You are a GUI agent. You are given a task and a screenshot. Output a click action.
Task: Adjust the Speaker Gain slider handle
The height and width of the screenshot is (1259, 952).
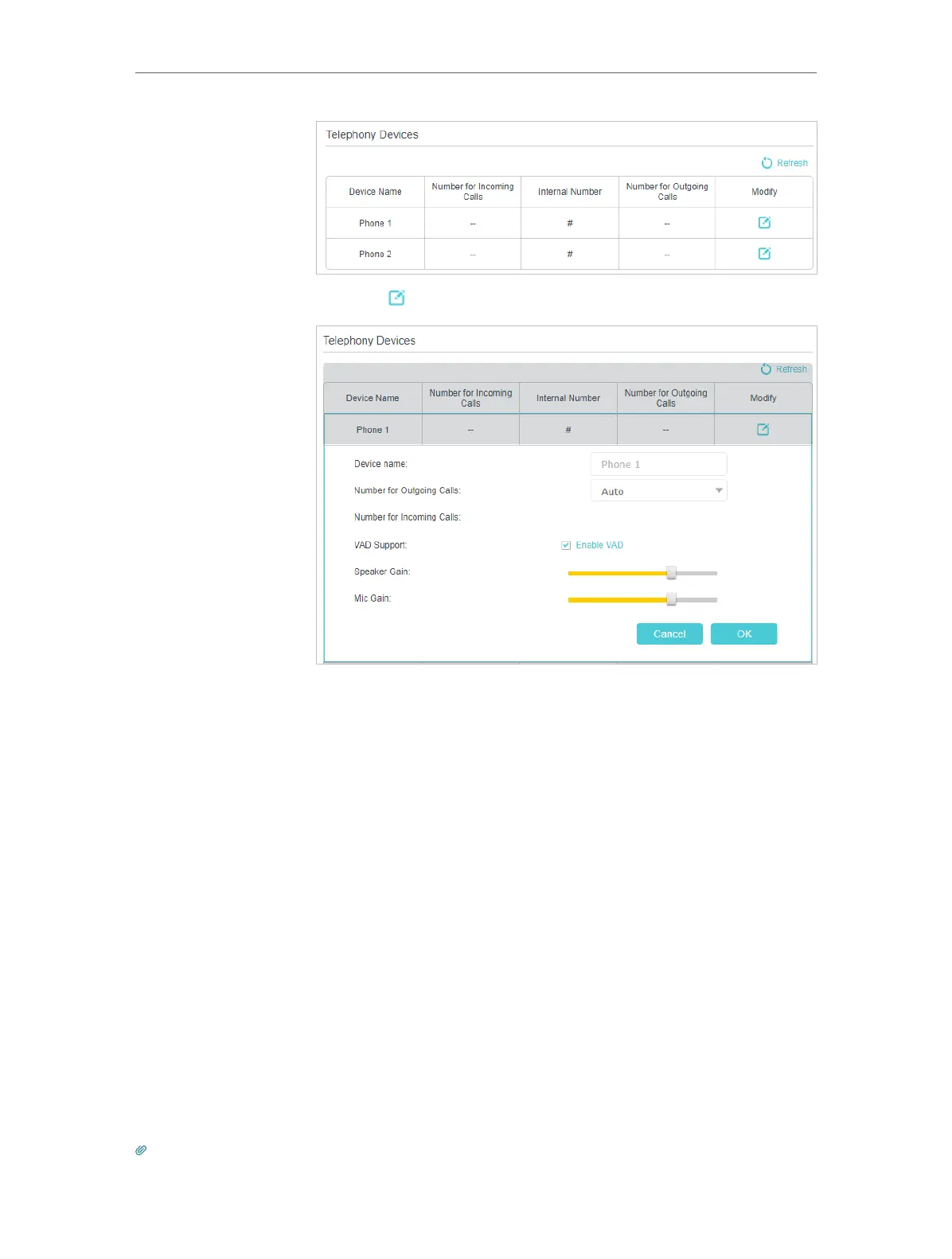[x=671, y=573]
